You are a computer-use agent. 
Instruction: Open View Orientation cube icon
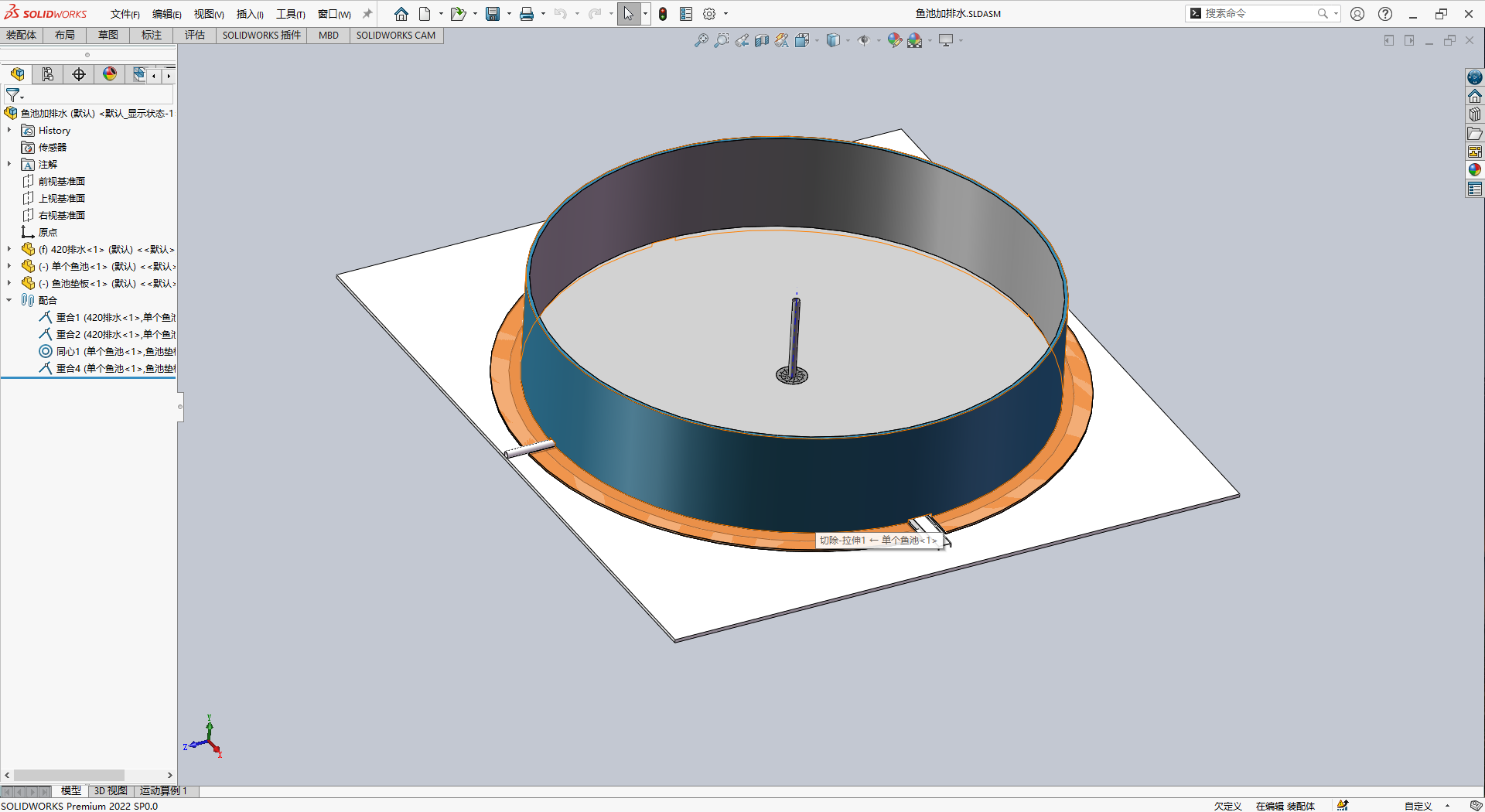tap(802, 40)
